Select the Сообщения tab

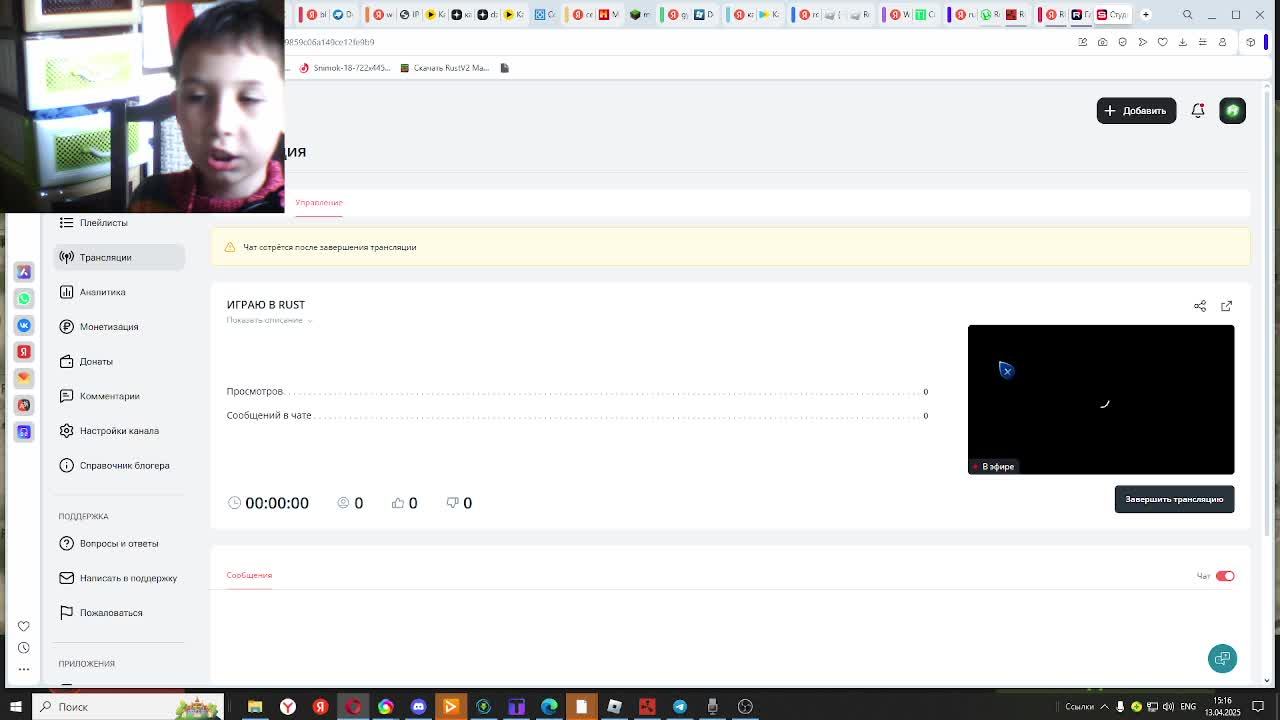click(249, 575)
